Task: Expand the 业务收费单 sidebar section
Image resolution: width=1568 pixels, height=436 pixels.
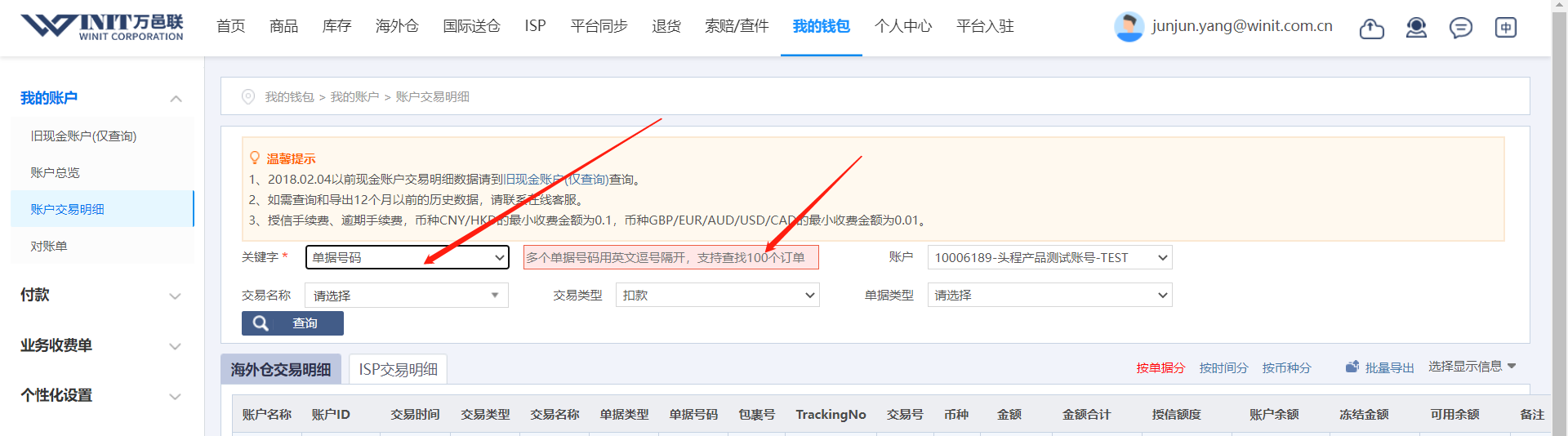Action: pyautogui.click(x=175, y=346)
